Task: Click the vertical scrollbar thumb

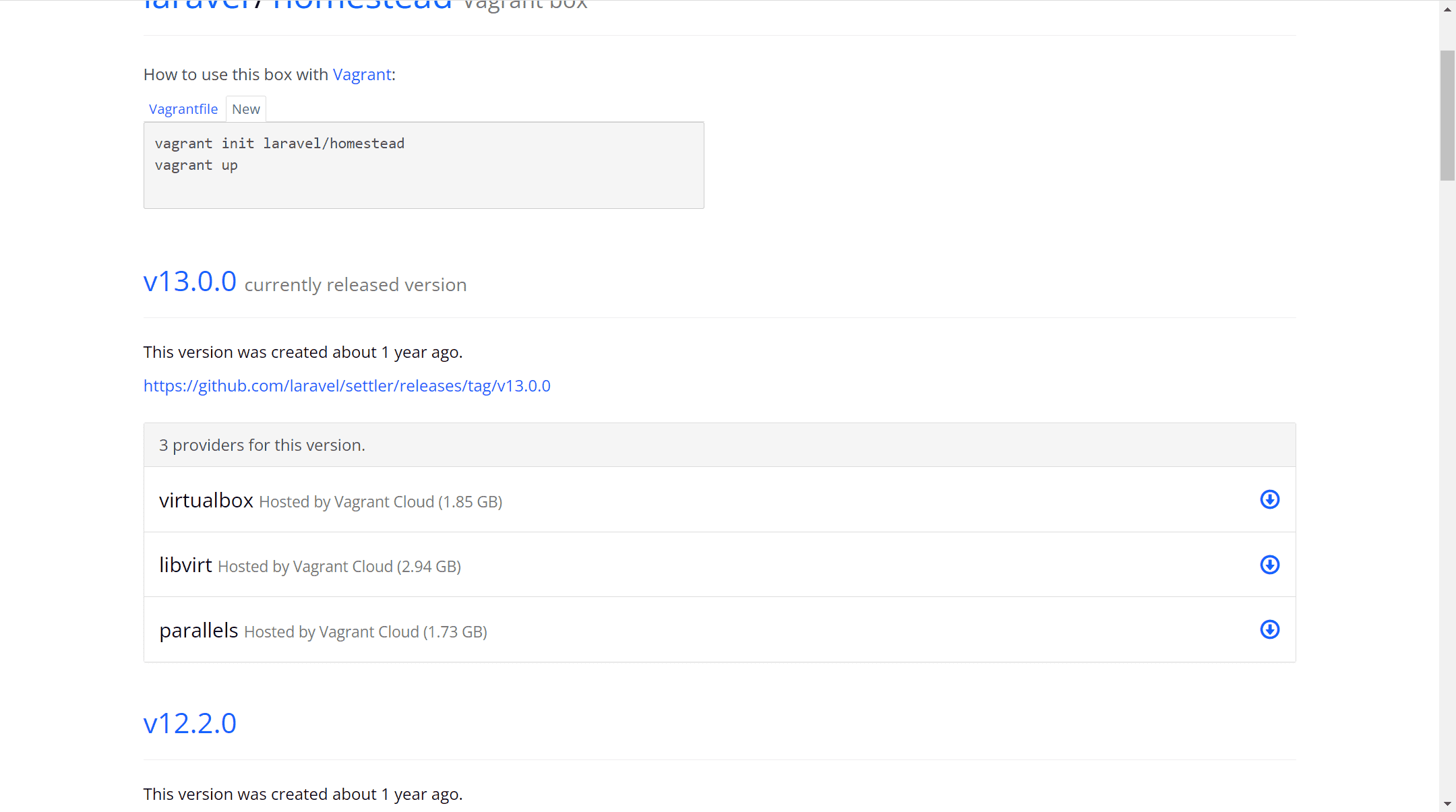Action: coord(1447,115)
